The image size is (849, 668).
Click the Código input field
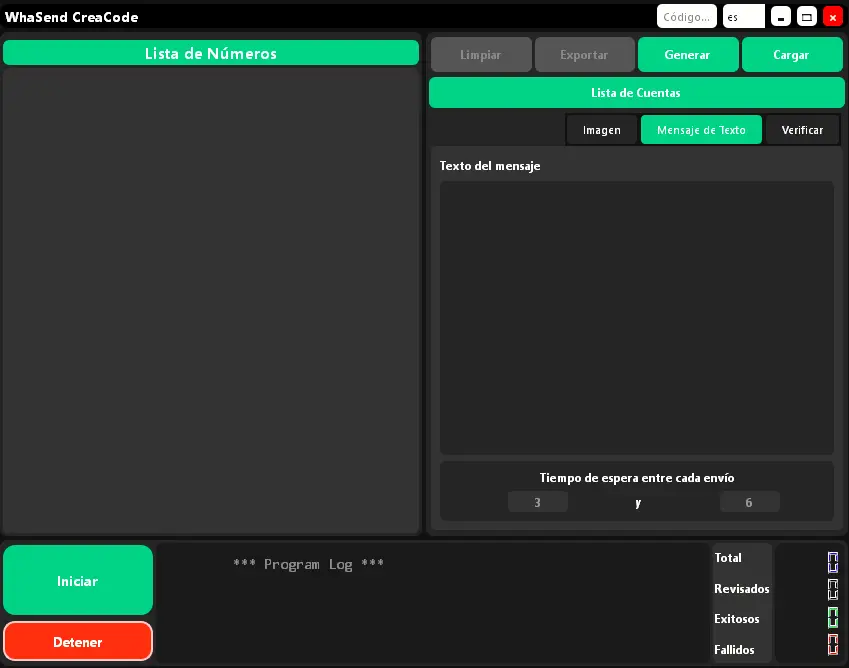[686, 16]
